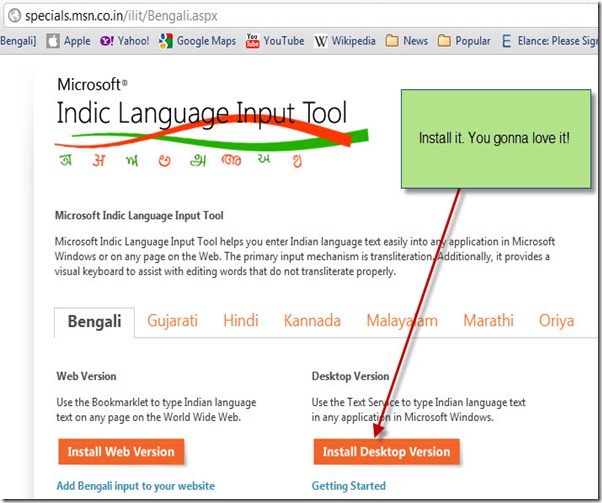Open 'Add Bengali input to your website' link

pos(136,486)
